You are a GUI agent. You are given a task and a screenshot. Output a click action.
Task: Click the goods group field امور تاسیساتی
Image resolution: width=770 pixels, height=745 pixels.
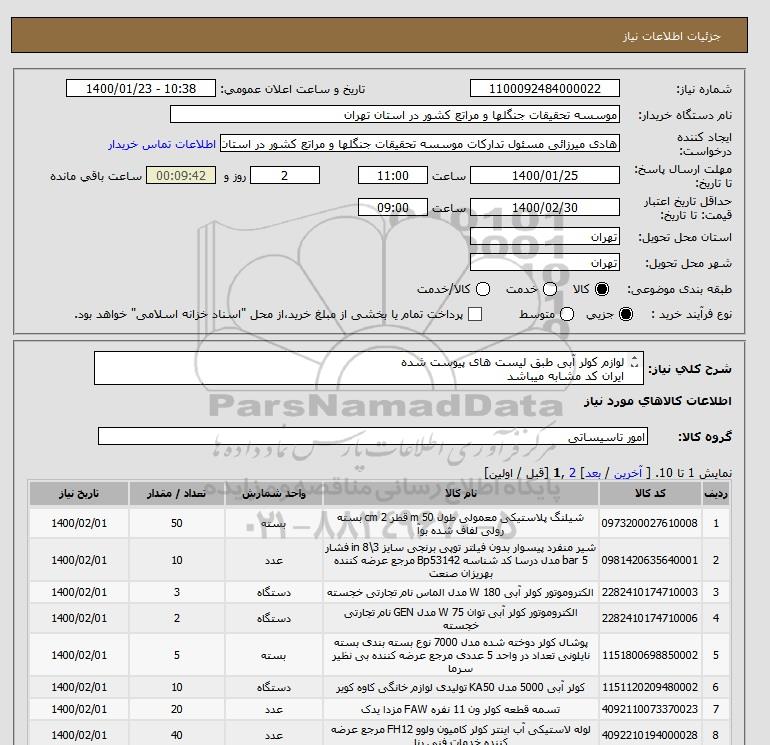click(x=373, y=437)
